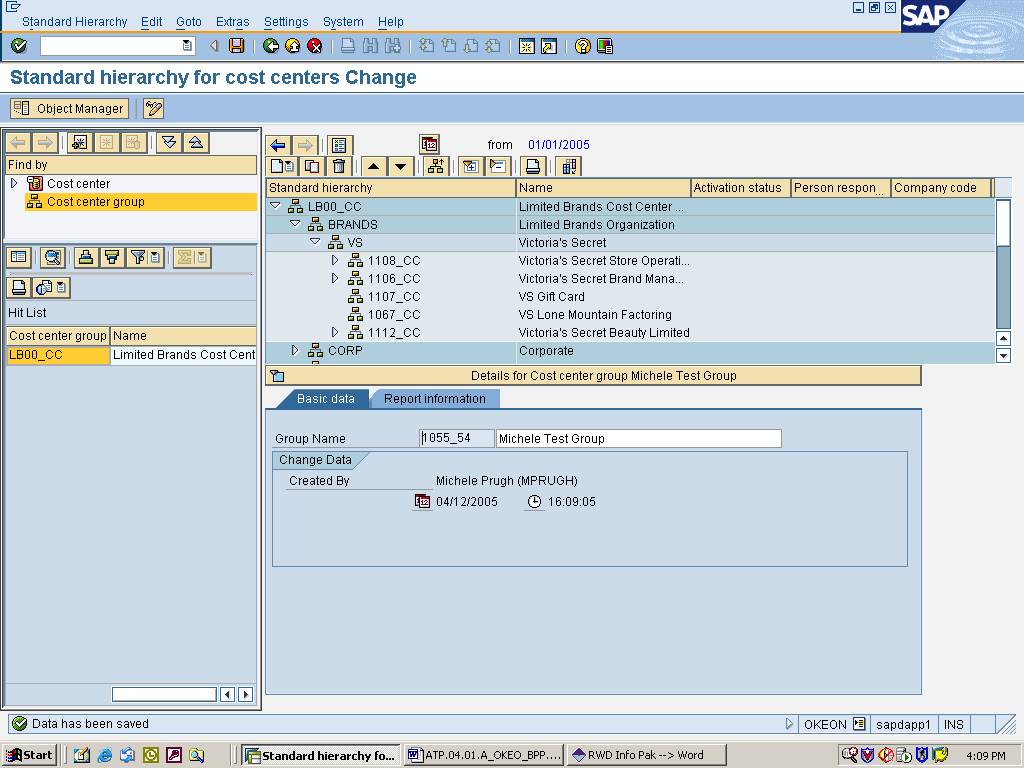Screen dimensions: 1024x768
Task: Create a new session from the toolbar
Action: pyautogui.click(x=526, y=46)
